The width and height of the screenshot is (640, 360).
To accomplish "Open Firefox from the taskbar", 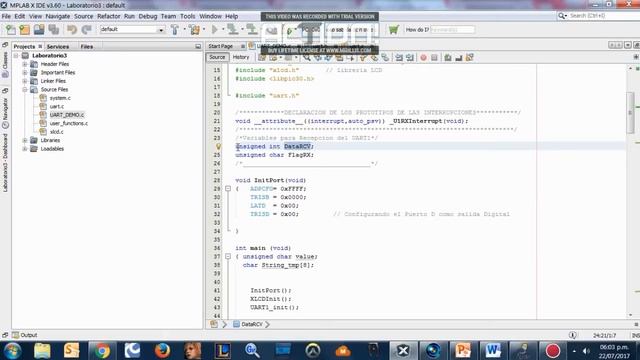I will (162, 351).
